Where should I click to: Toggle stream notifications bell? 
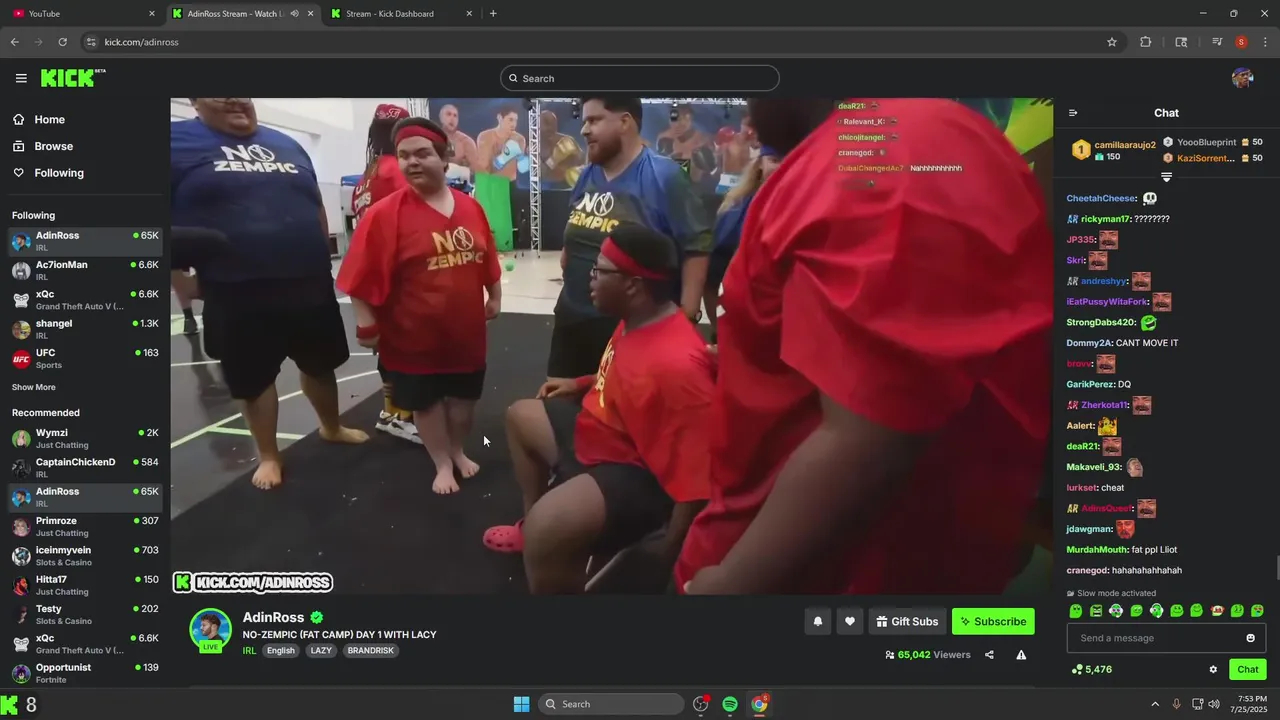point(817,621)
